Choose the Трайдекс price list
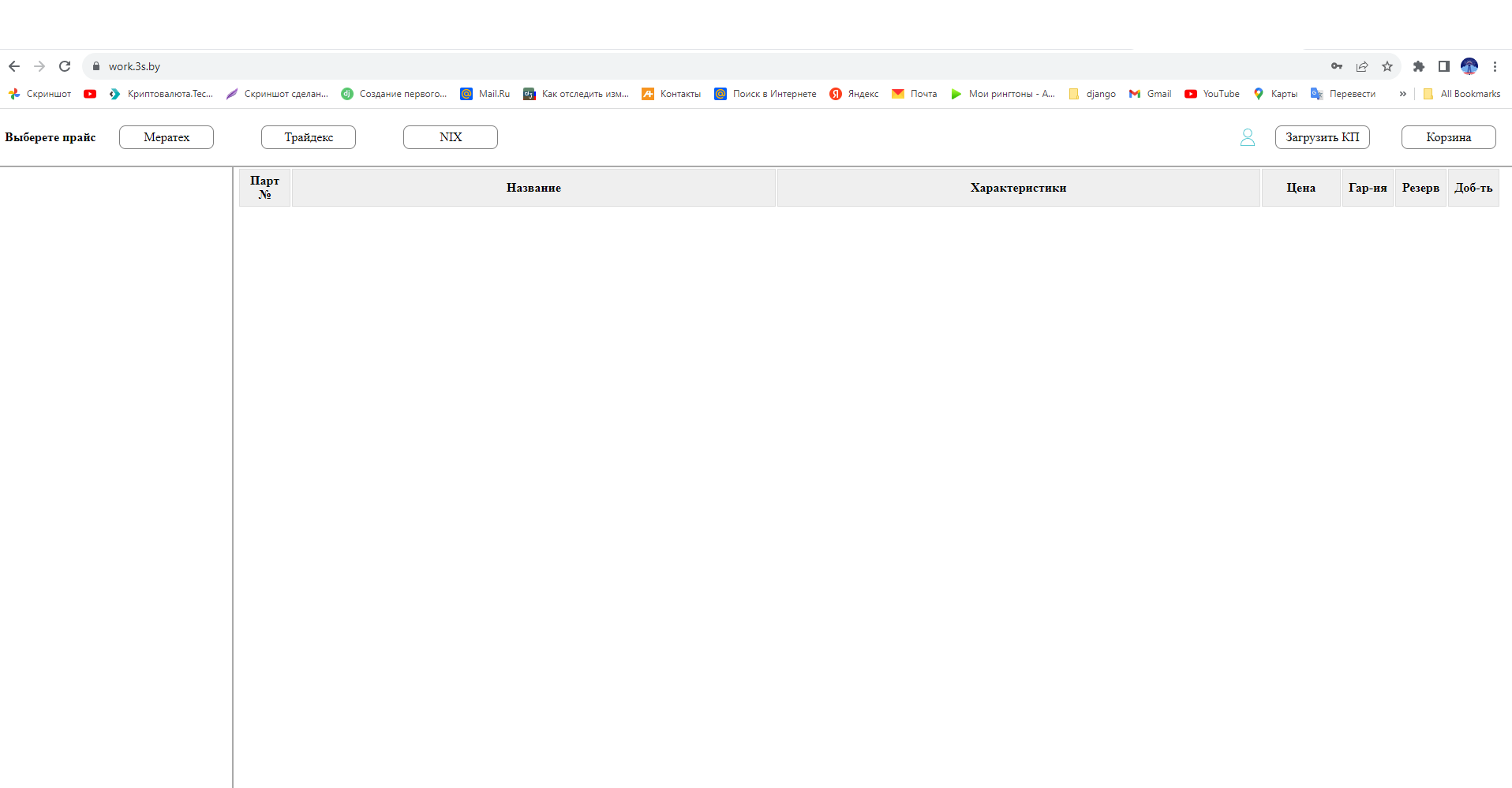 (x=309, y=137)
